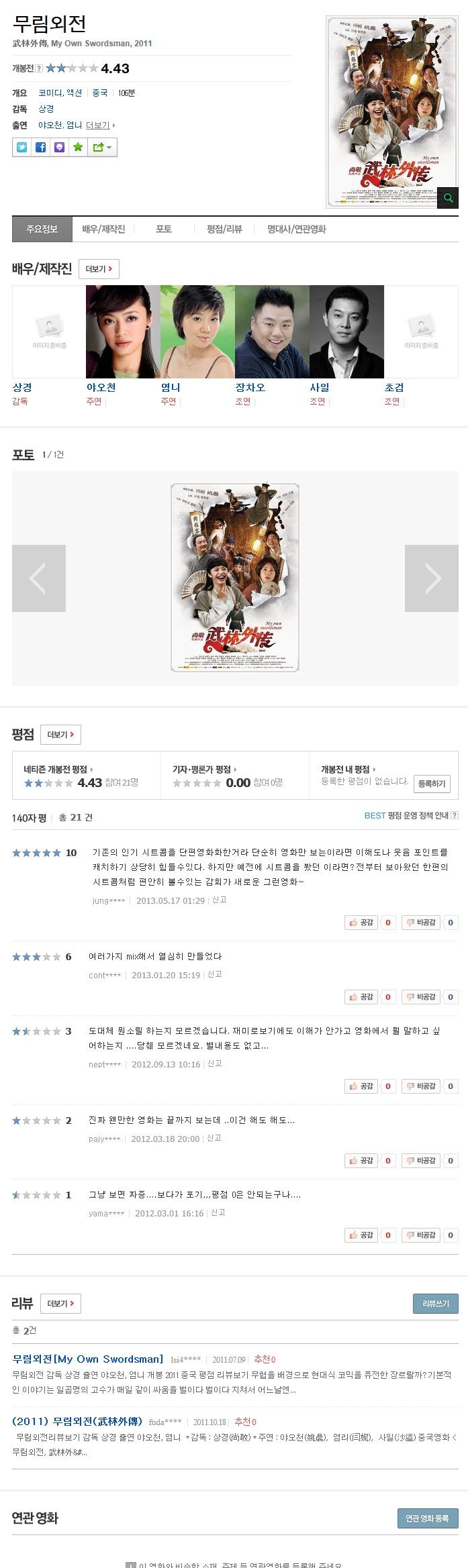Image resolution: width=468 pixels, height=1568 pixels.
Task: Click 공감 on the yama**** review
Action: click(361, 1235)
